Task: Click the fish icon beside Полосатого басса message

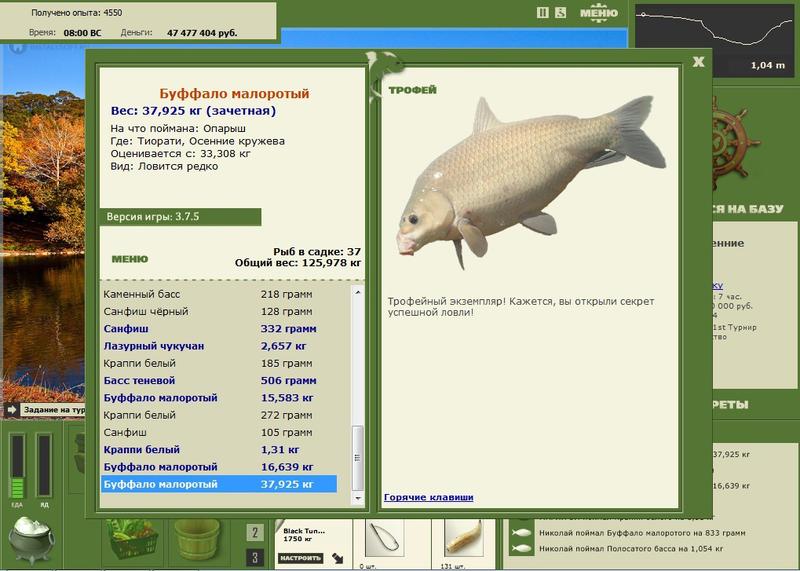Action: tap(522, 549)
